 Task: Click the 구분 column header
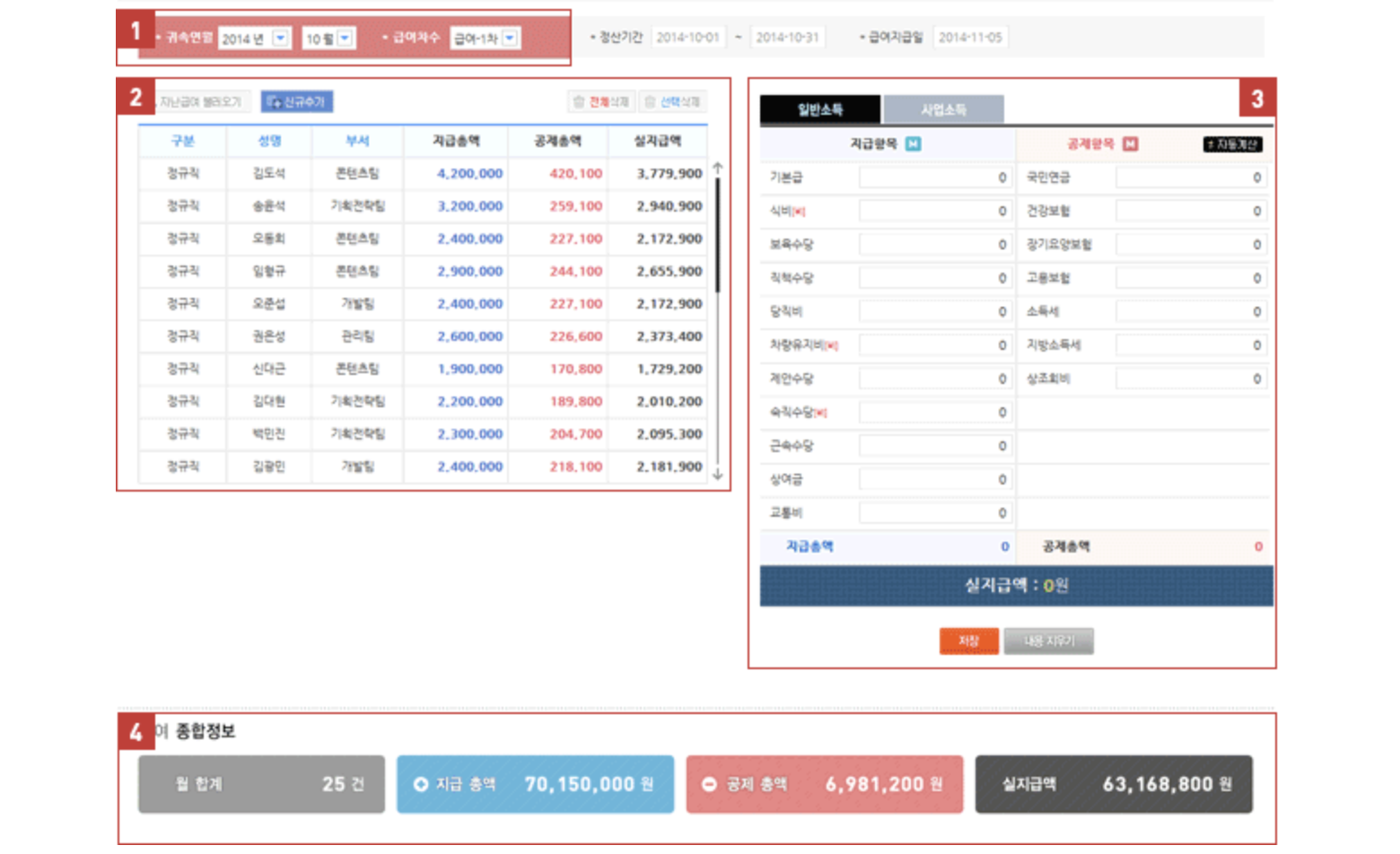(183, 141)
